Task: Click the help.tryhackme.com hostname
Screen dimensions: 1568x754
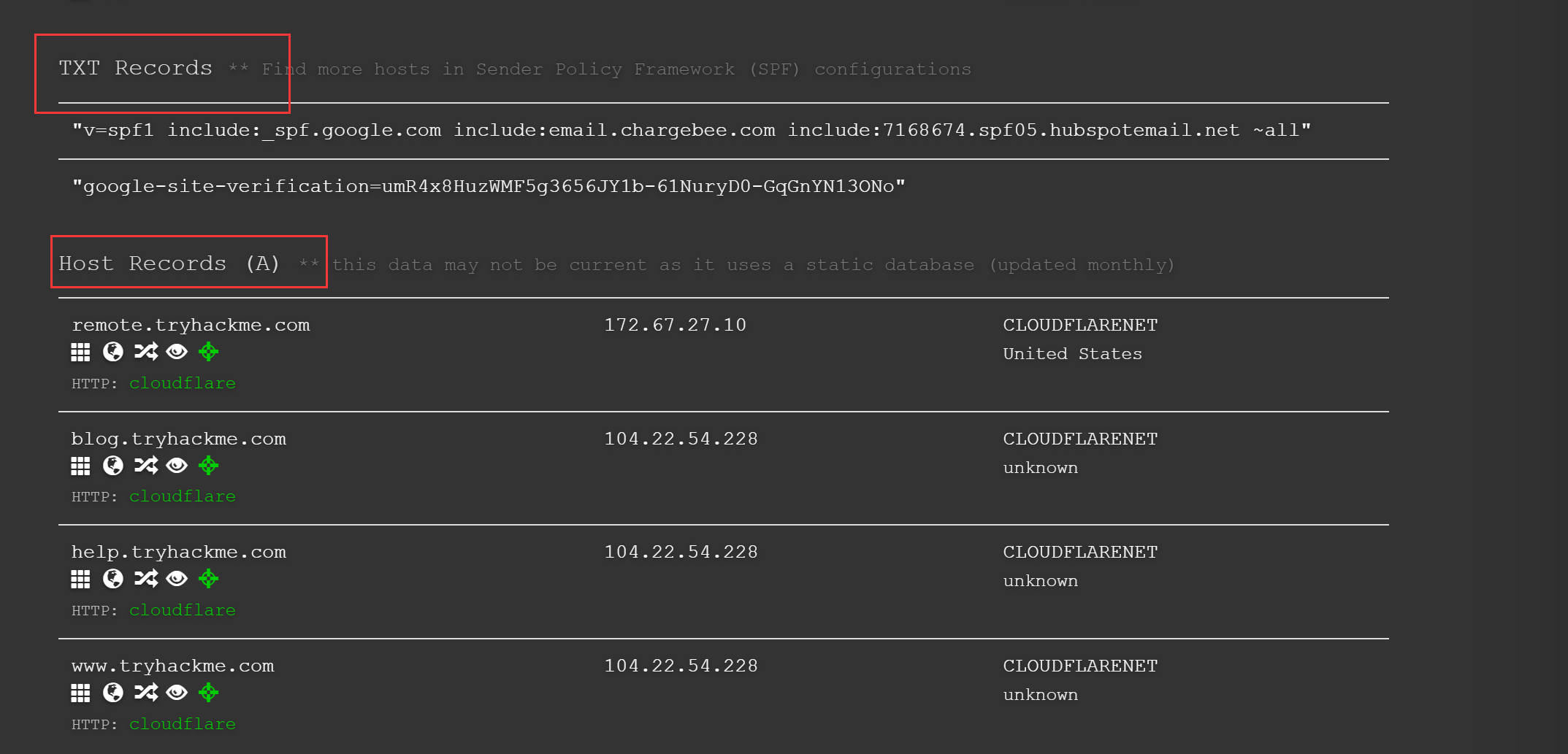Action: (x=179, y=553)
